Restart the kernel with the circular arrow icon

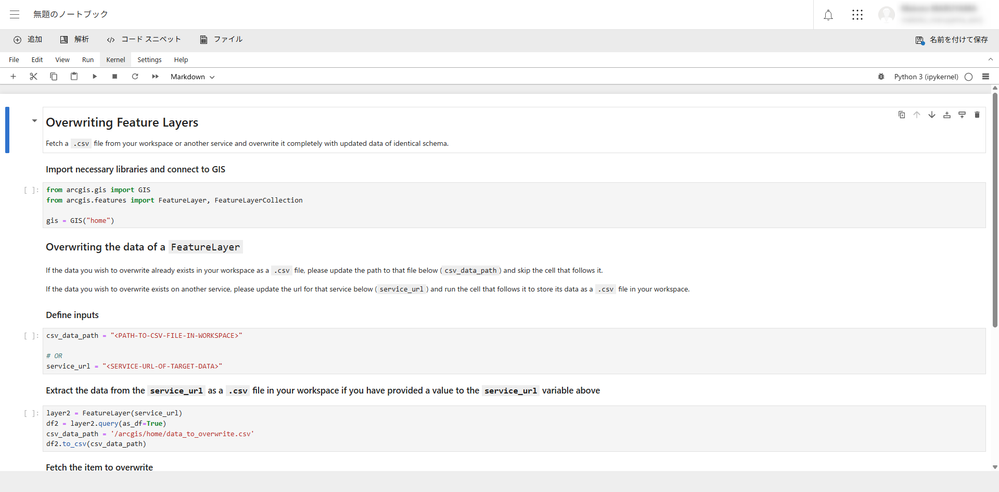pyautogui.click(x=135, y=76)
